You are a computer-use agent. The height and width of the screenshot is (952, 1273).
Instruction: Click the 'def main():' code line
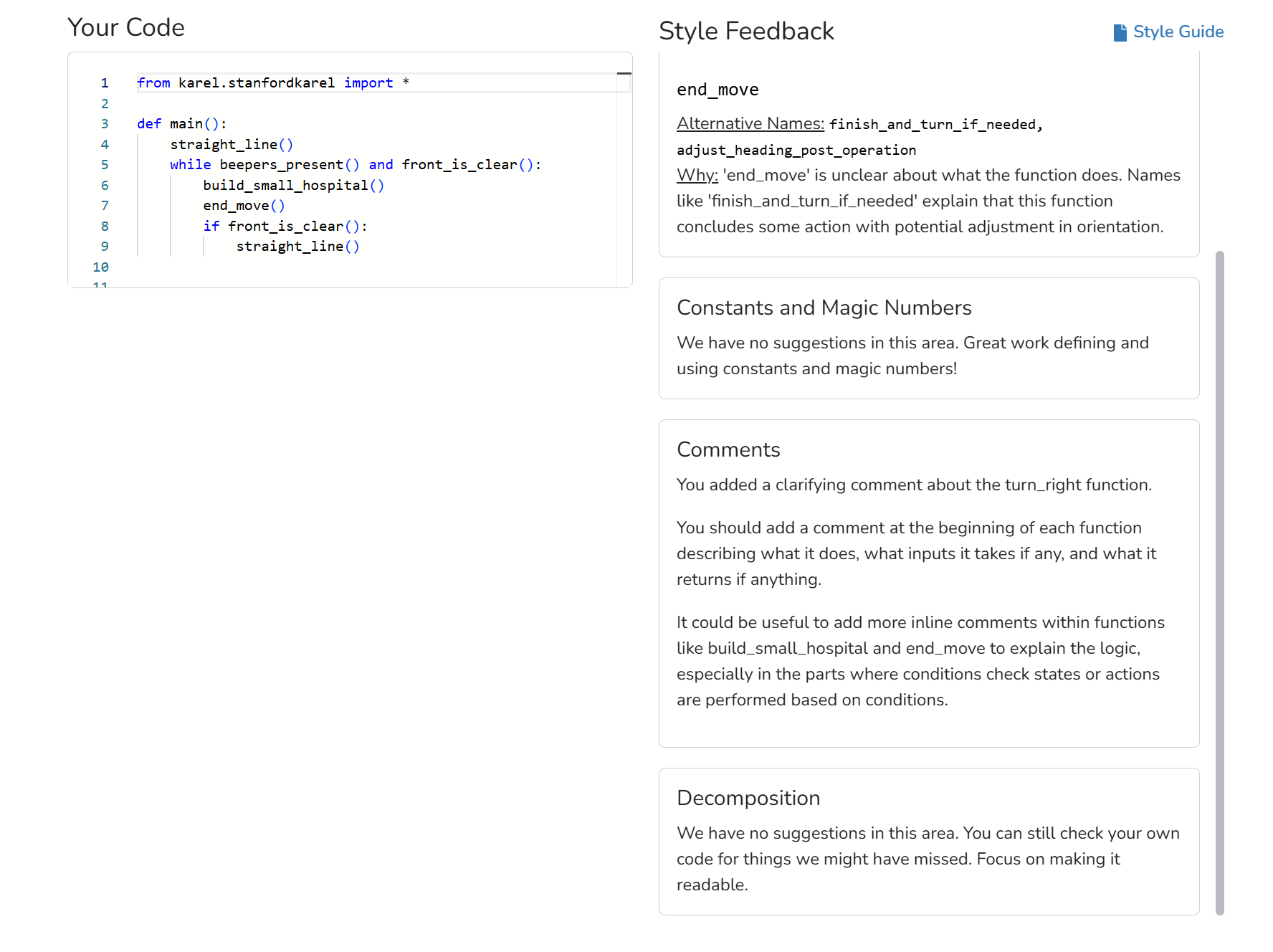(x=182, y=124)
